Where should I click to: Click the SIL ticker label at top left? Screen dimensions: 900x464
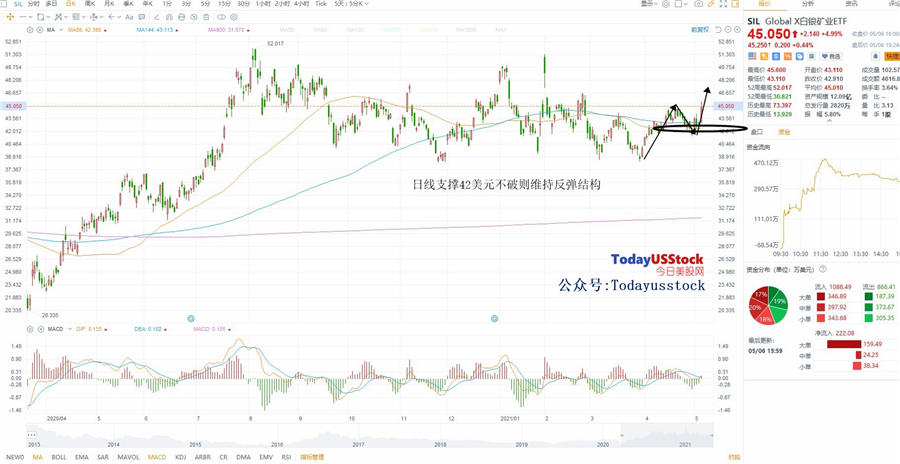point(17,3)
